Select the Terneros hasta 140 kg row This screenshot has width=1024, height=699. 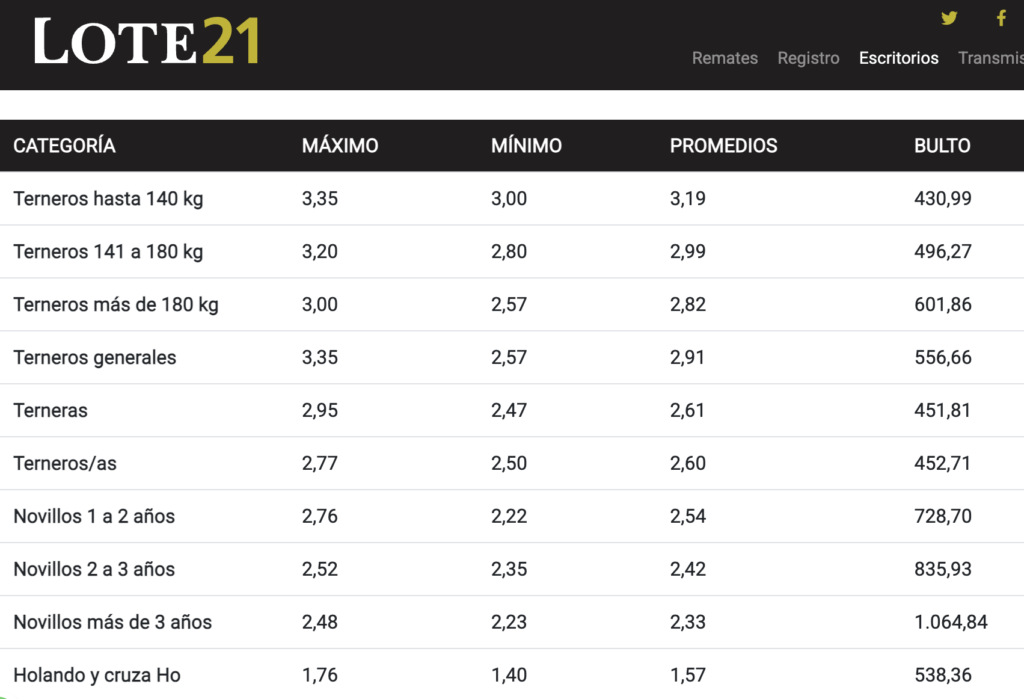108,199
